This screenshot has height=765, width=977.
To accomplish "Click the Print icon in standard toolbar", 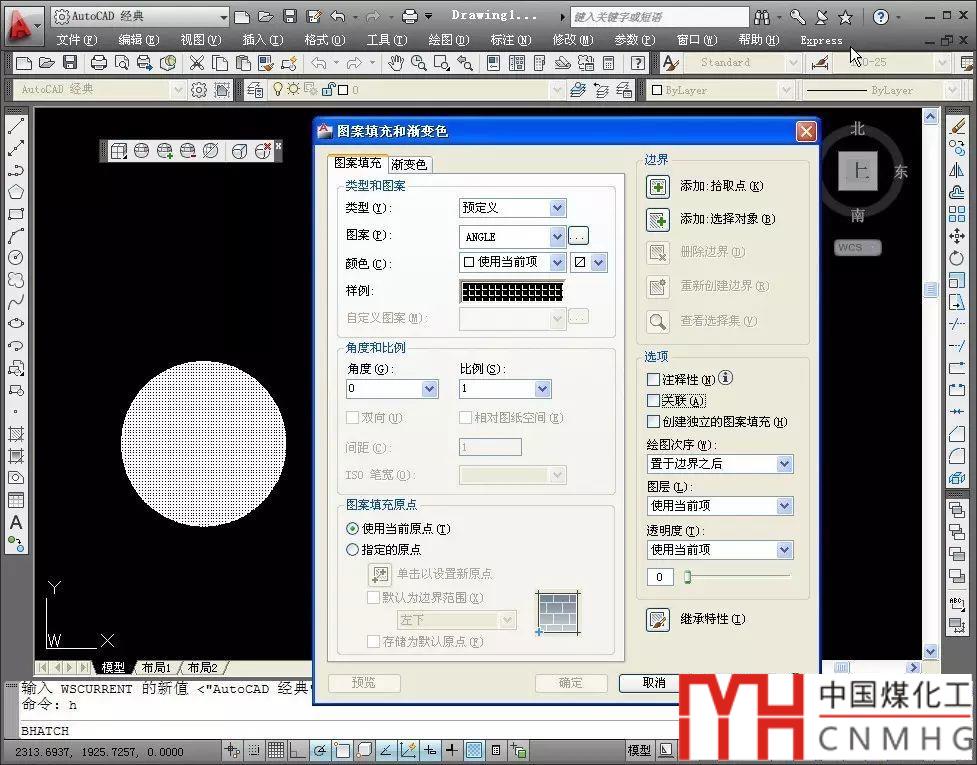I will click(x=99, y=62).
